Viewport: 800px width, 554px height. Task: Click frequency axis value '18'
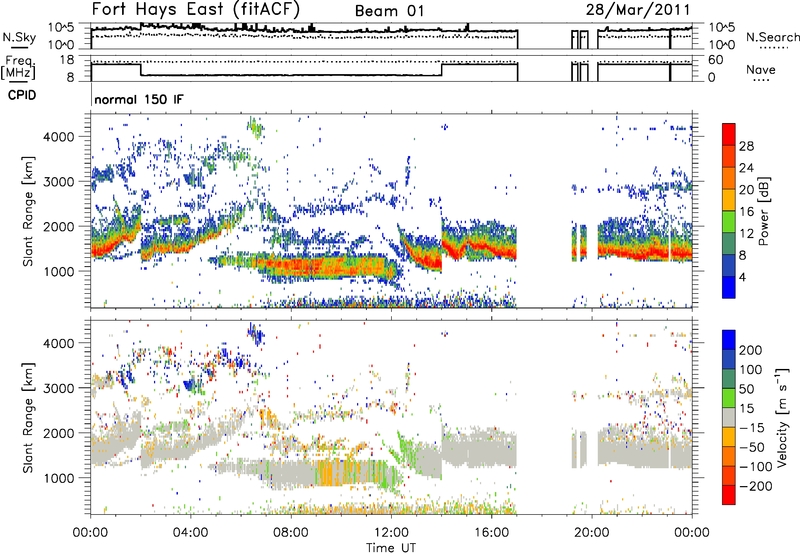(67, 60)
